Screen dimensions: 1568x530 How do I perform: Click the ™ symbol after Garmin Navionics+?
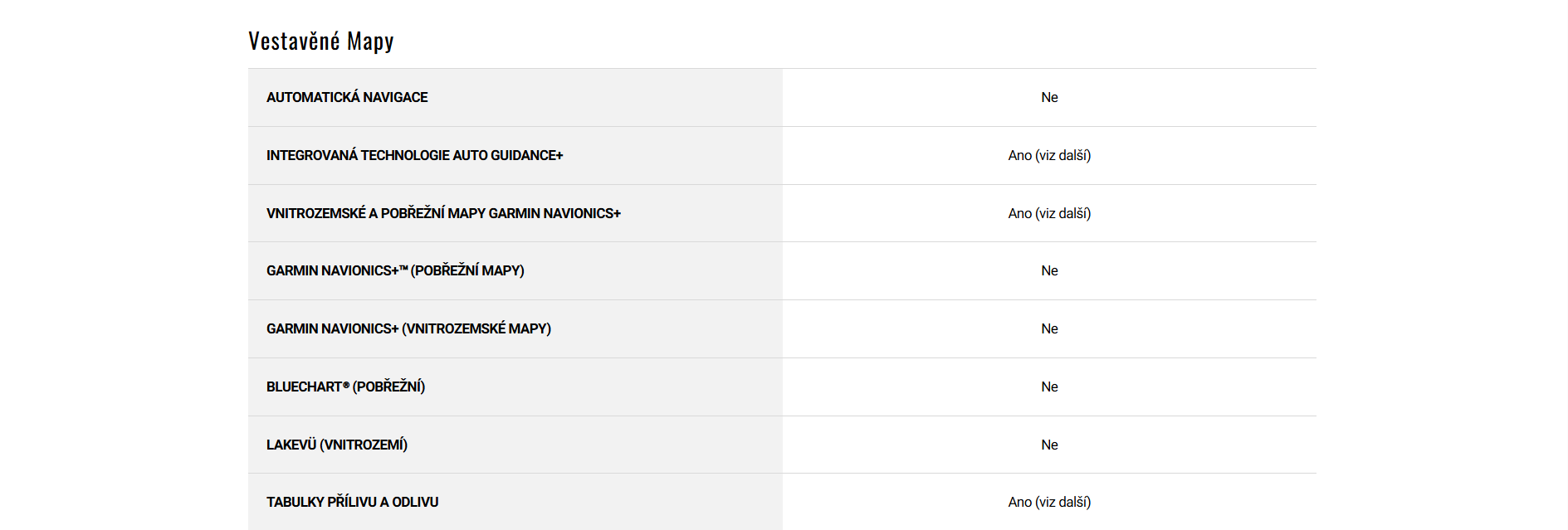[403, 268]
